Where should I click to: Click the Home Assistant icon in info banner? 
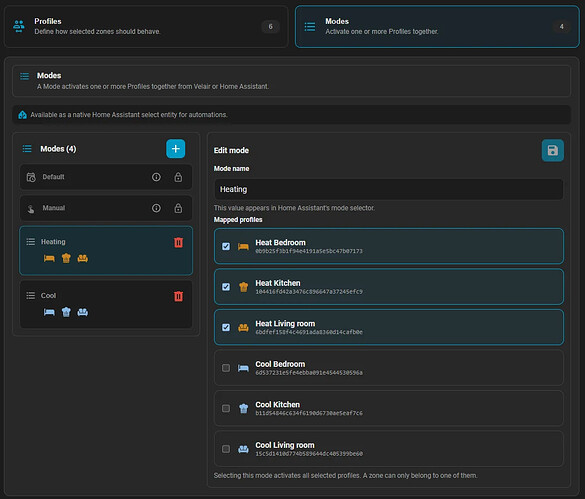(x=22, y=115)
